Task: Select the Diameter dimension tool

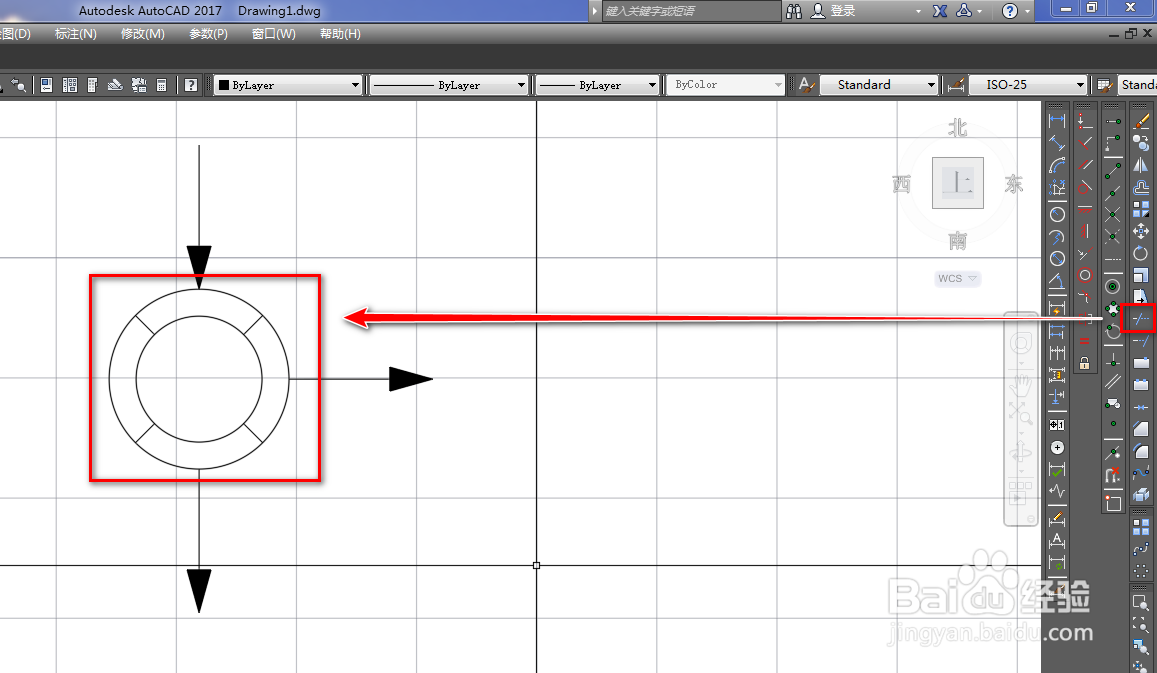Action: pos(1057,258)
